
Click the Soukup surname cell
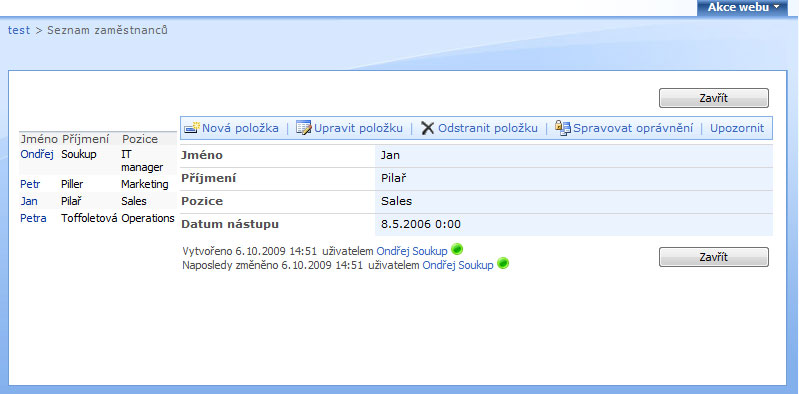tap(78, 154)
